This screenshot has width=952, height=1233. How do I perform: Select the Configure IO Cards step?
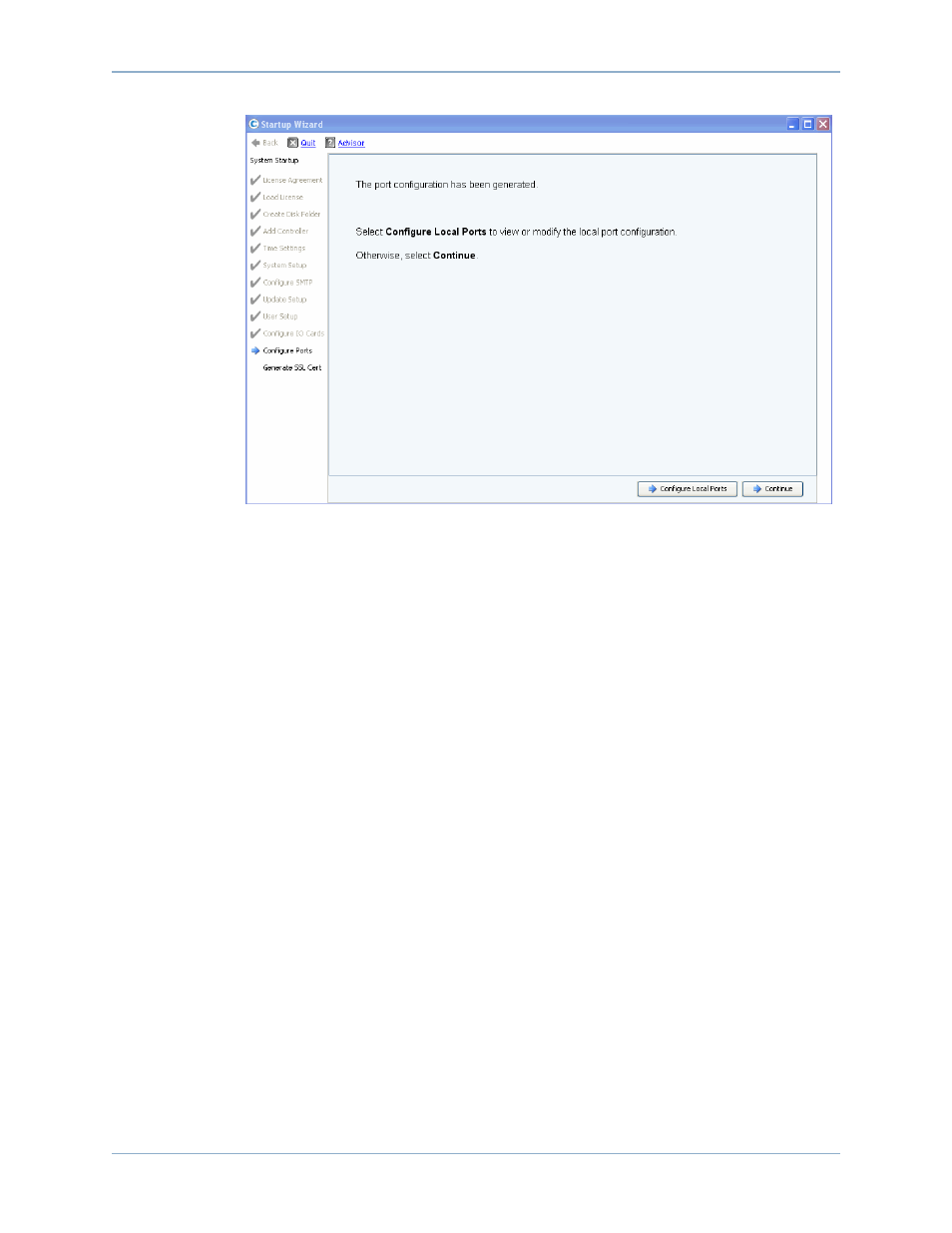(x=293, y=333)
